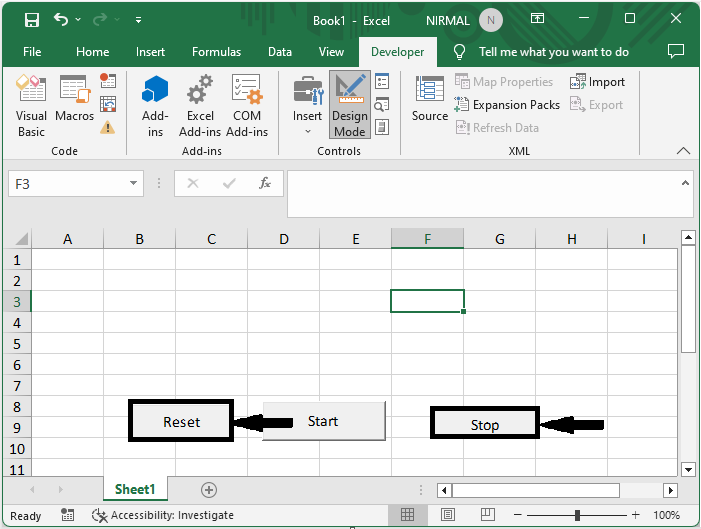The image size is (701, 529).
Task: Click the NIRMAL account avatar
Action: click(x=490, y=21)
